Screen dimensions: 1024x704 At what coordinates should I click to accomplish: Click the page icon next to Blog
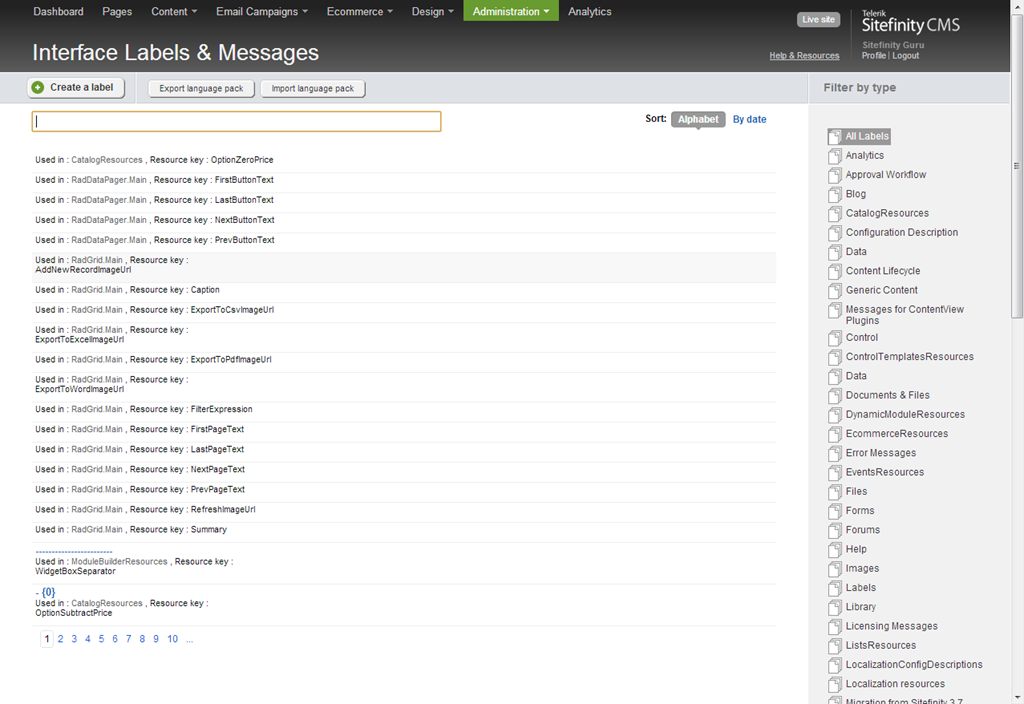click(x=835, y=195)
